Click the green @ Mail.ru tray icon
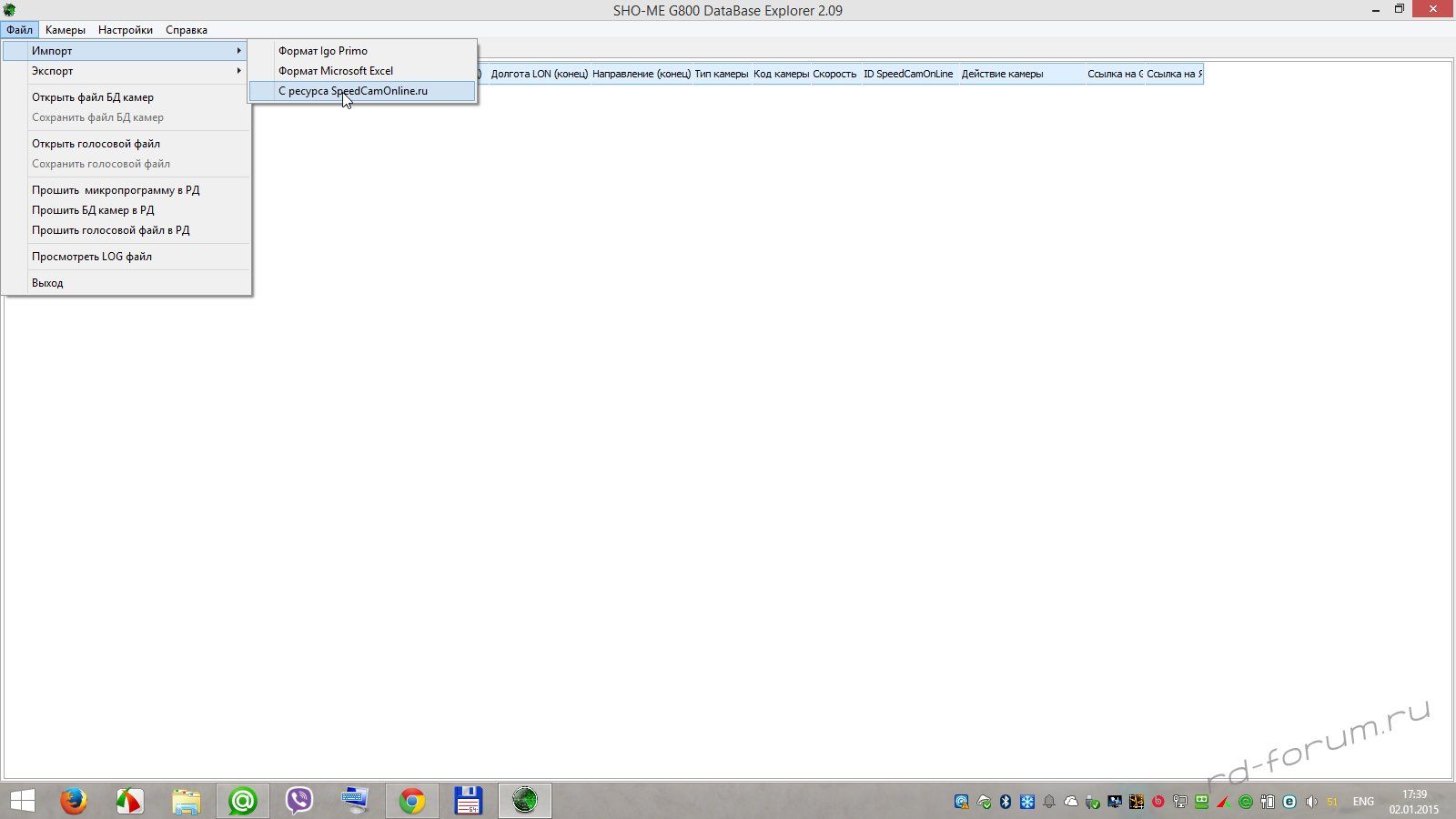The image size is (1456, 819). (x=1246, y=802)
